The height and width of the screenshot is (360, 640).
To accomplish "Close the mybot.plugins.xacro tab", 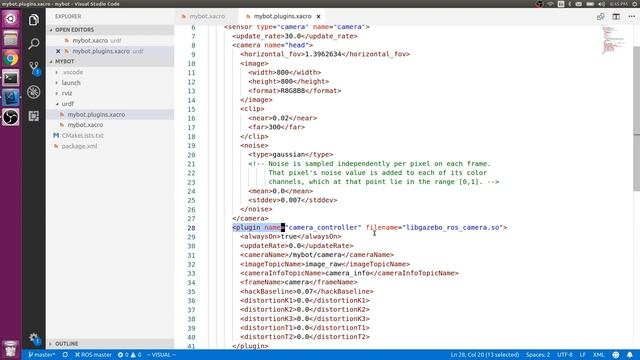I will tap(318, 16).
